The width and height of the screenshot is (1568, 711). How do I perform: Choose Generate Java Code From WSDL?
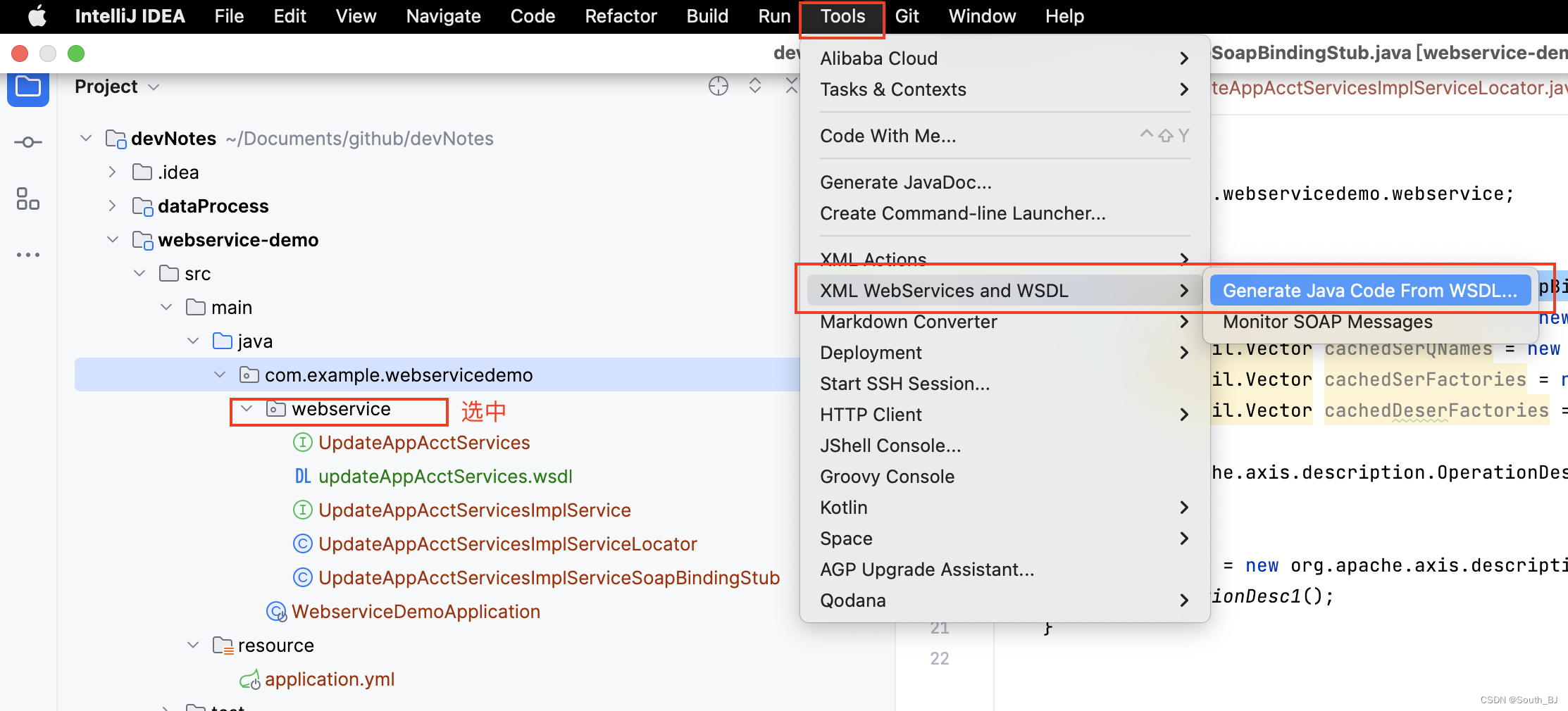(x=1369, y=291)
